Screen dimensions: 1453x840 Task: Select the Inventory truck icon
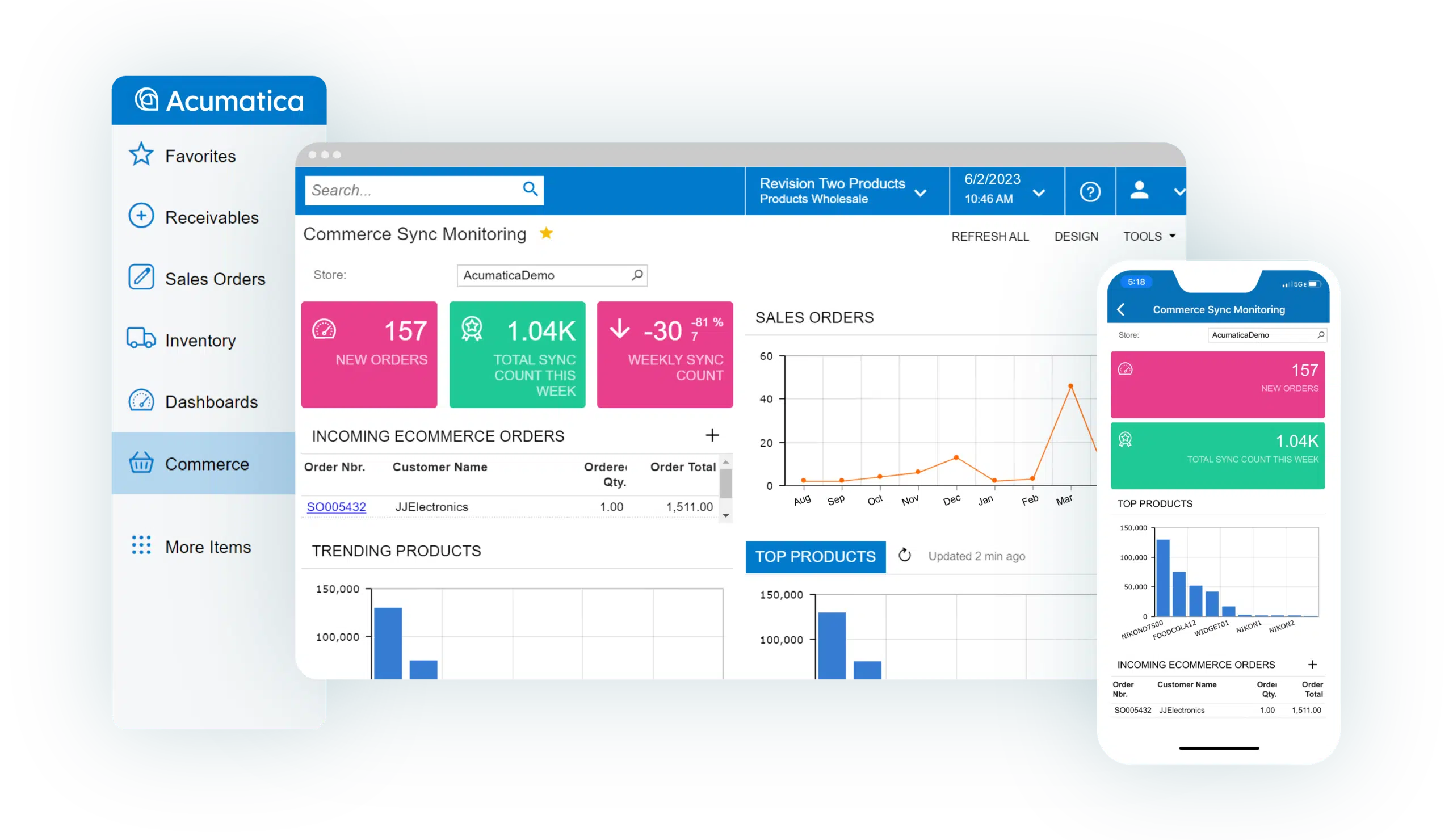click(141, 339)
